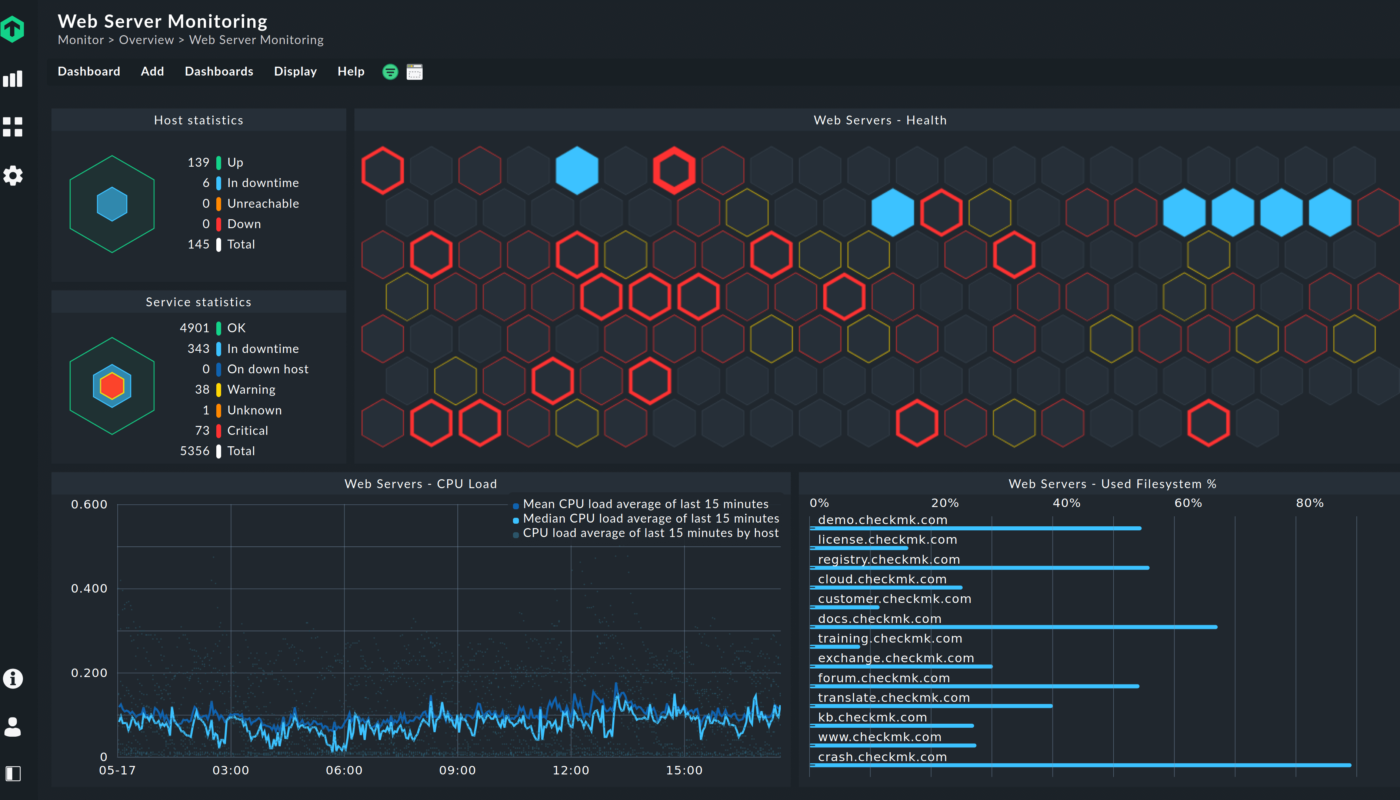
Task: Open the User profile icon in sidebar
Action: click(12, 727)
